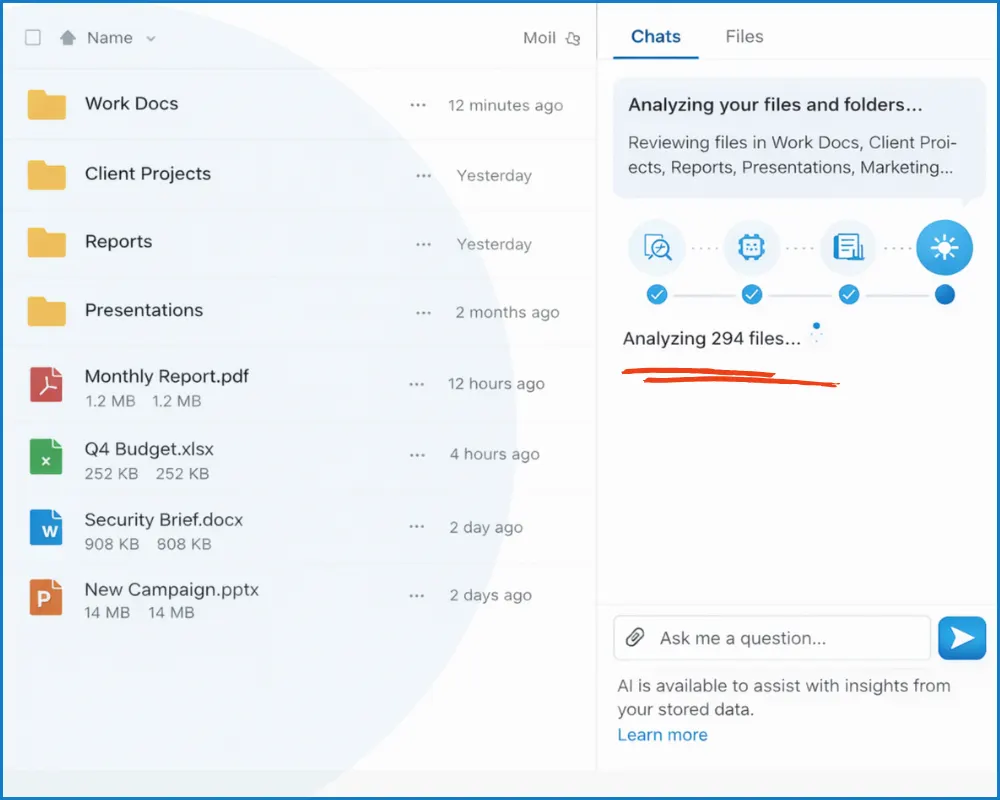Image resolution: width=1000 pixels, height=800 pixels.
Task: Send message with the paper plane button
Action: 962,638
